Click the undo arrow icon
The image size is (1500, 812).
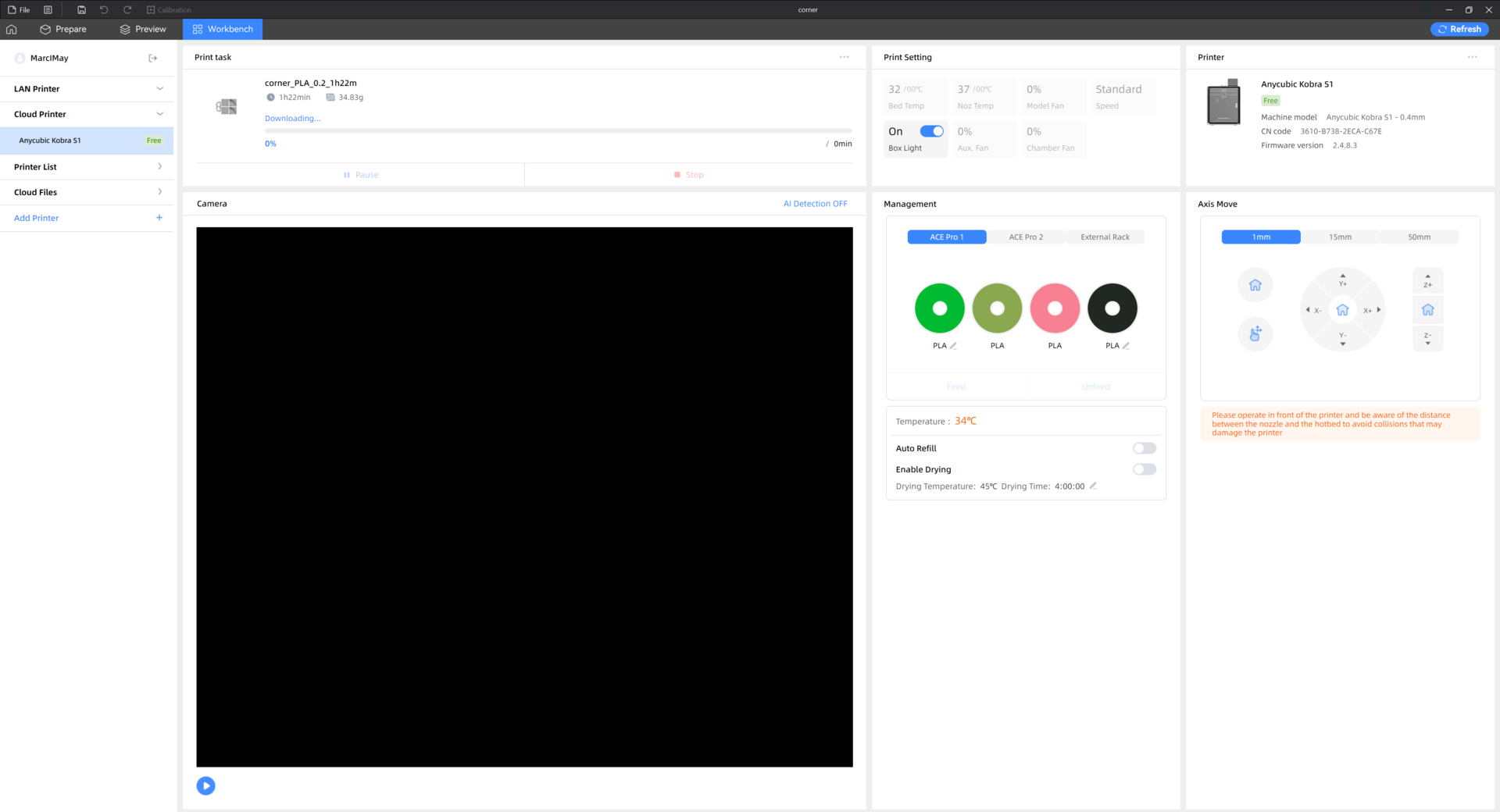click(x=104, y=10)
